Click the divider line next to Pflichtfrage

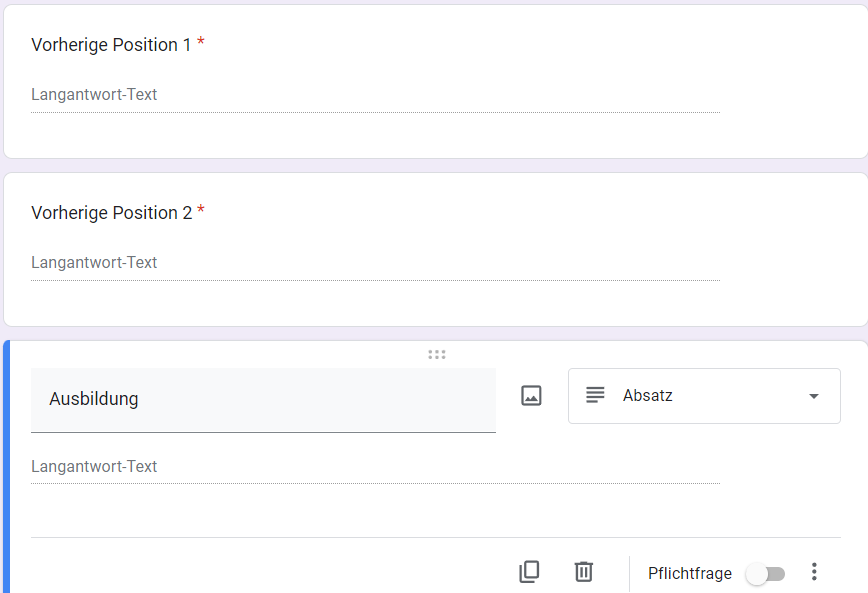629,574
